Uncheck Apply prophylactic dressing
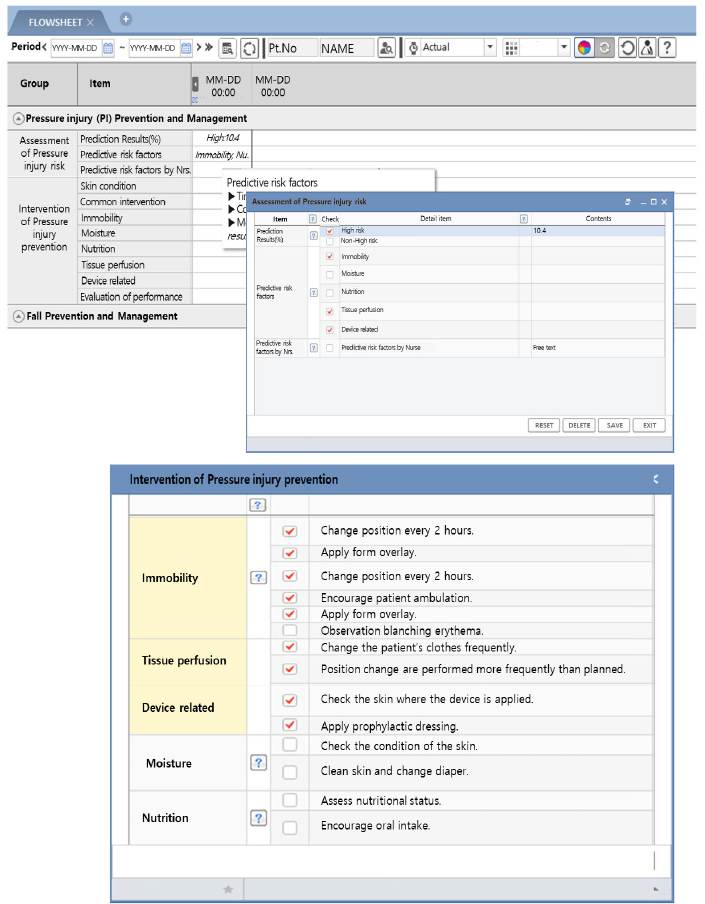 coord(290,725)
